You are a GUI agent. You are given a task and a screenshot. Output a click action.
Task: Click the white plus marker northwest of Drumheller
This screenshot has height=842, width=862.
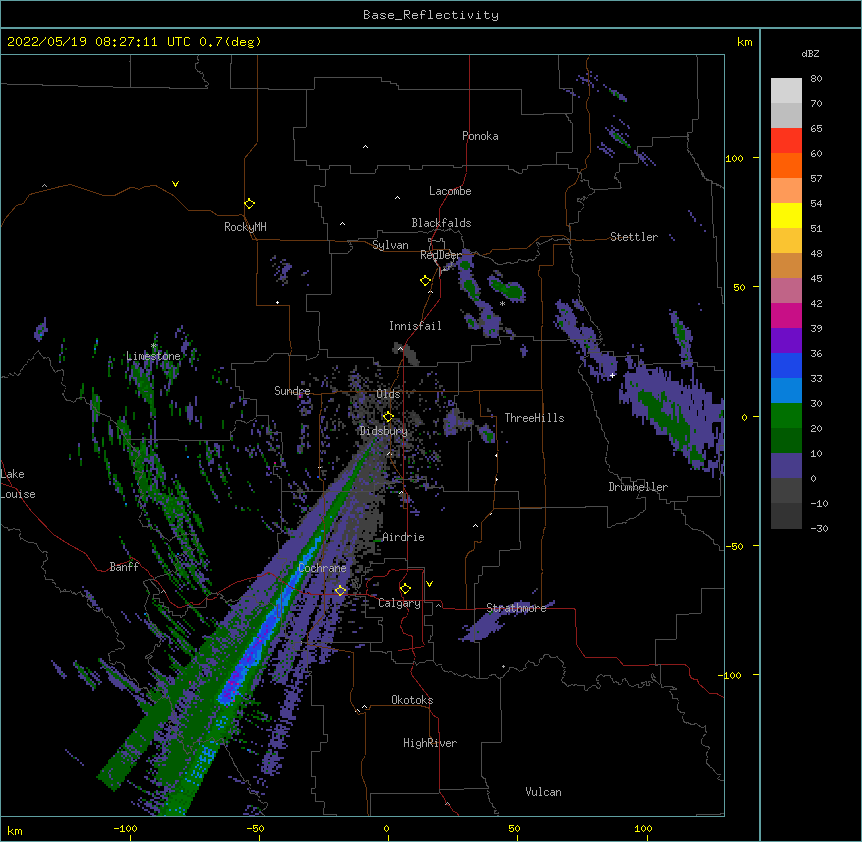coord(612,375)
